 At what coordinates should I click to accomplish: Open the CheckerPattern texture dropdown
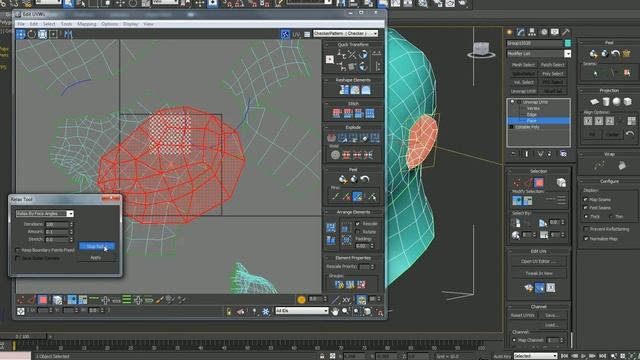[345, 33]
